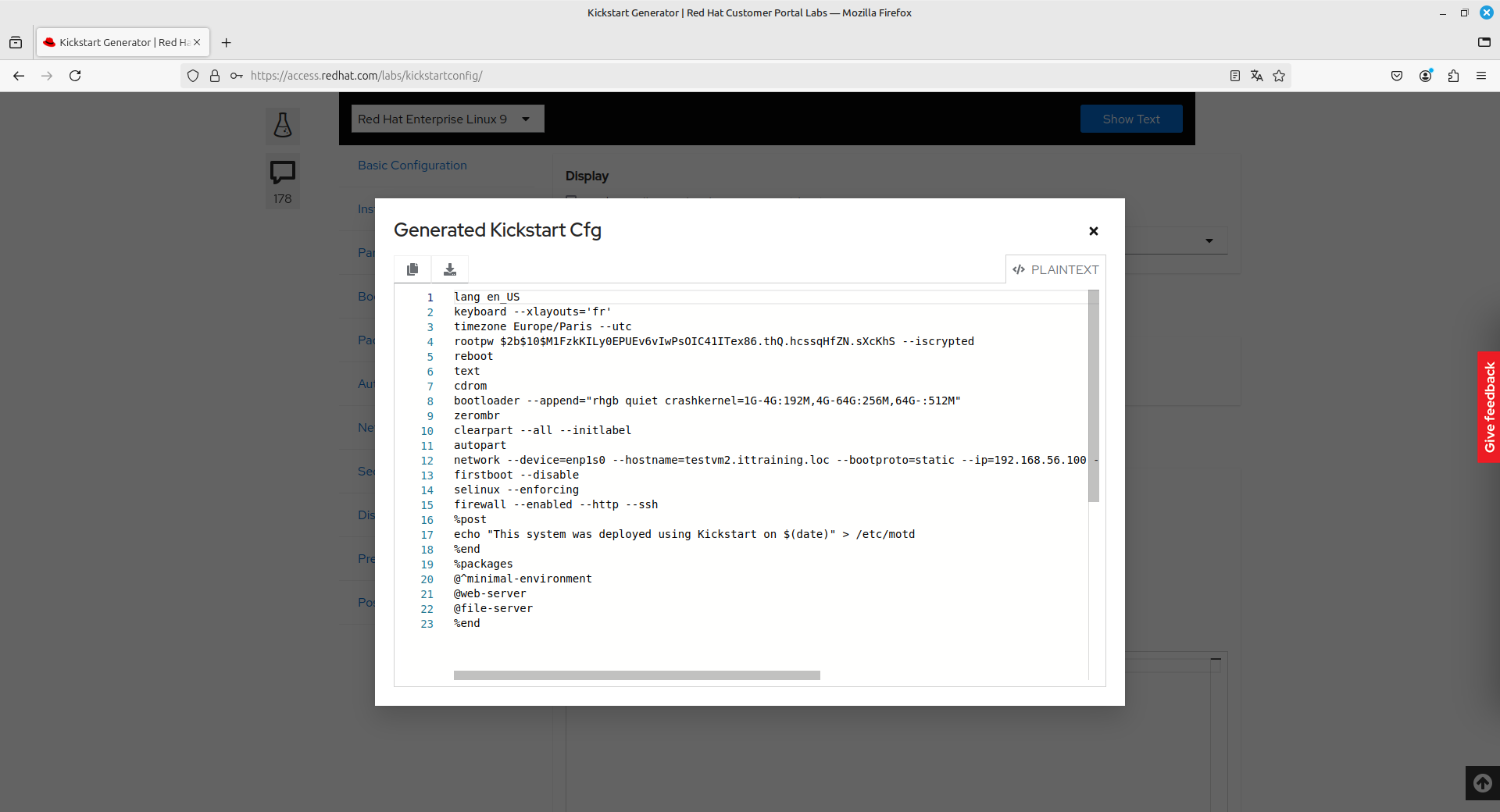Close the Generated Kickstart Cfg dialog
The width and height of the screenshot is (1500, 812).
point(1094,231)
